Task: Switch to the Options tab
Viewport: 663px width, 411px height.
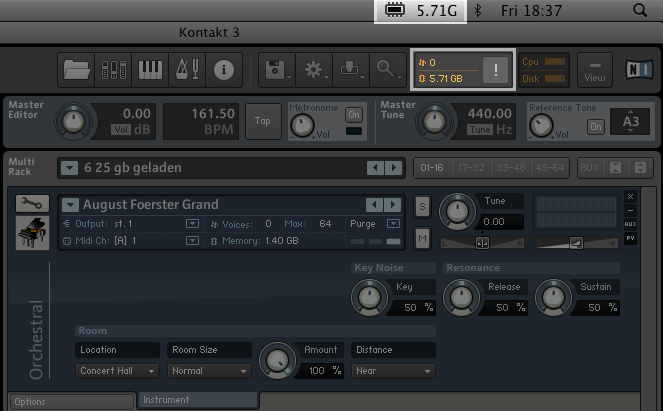Action: point(71,402)
